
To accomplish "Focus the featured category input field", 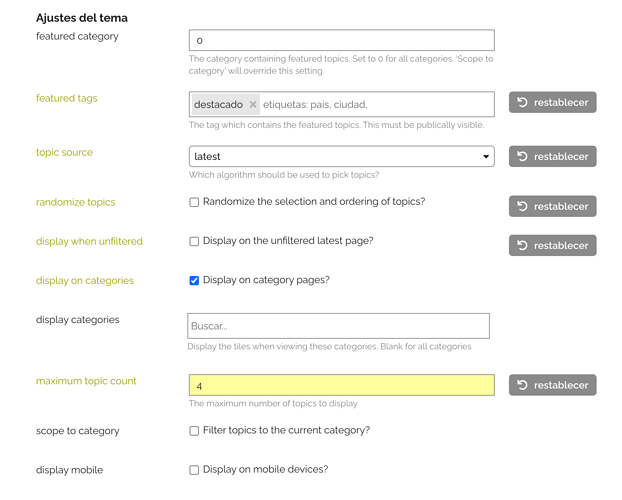I will [x=342, y=40].
